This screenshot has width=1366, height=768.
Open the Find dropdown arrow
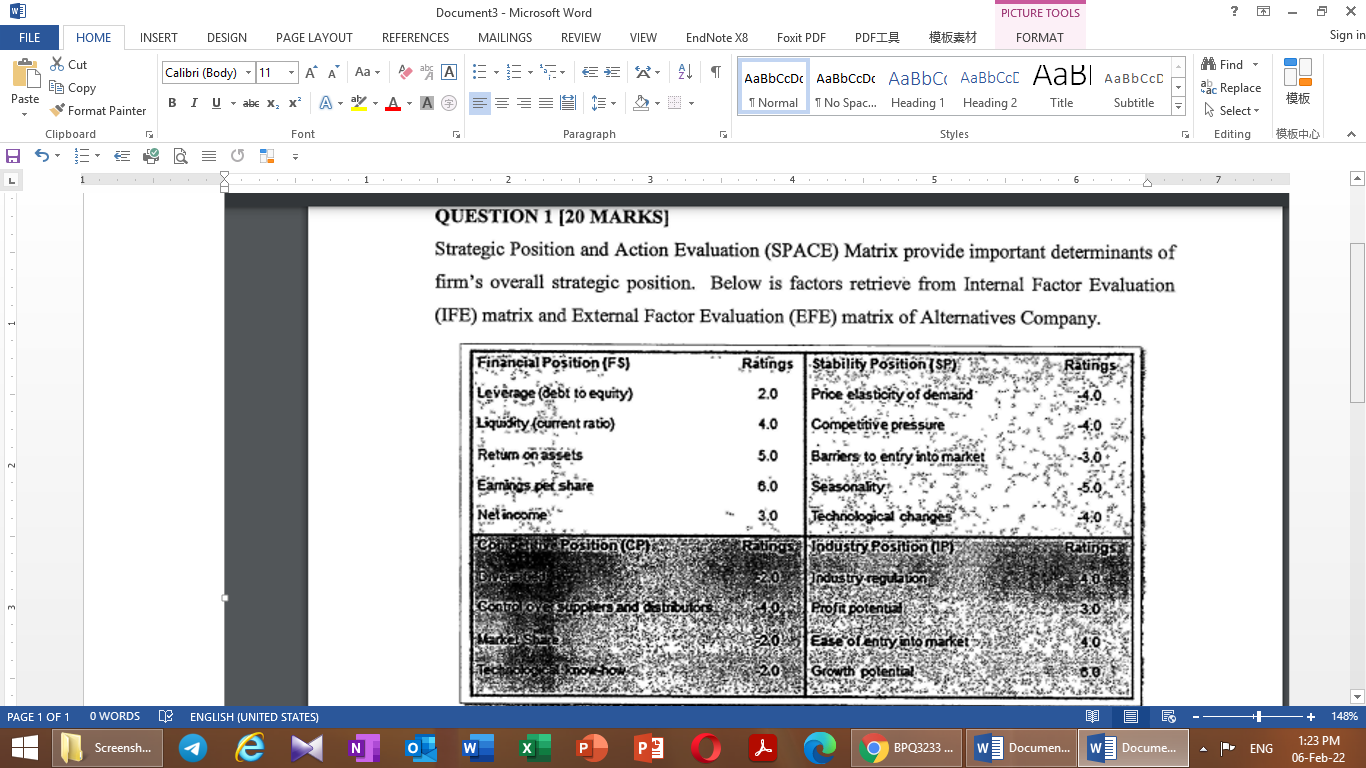click(1256, 64)
